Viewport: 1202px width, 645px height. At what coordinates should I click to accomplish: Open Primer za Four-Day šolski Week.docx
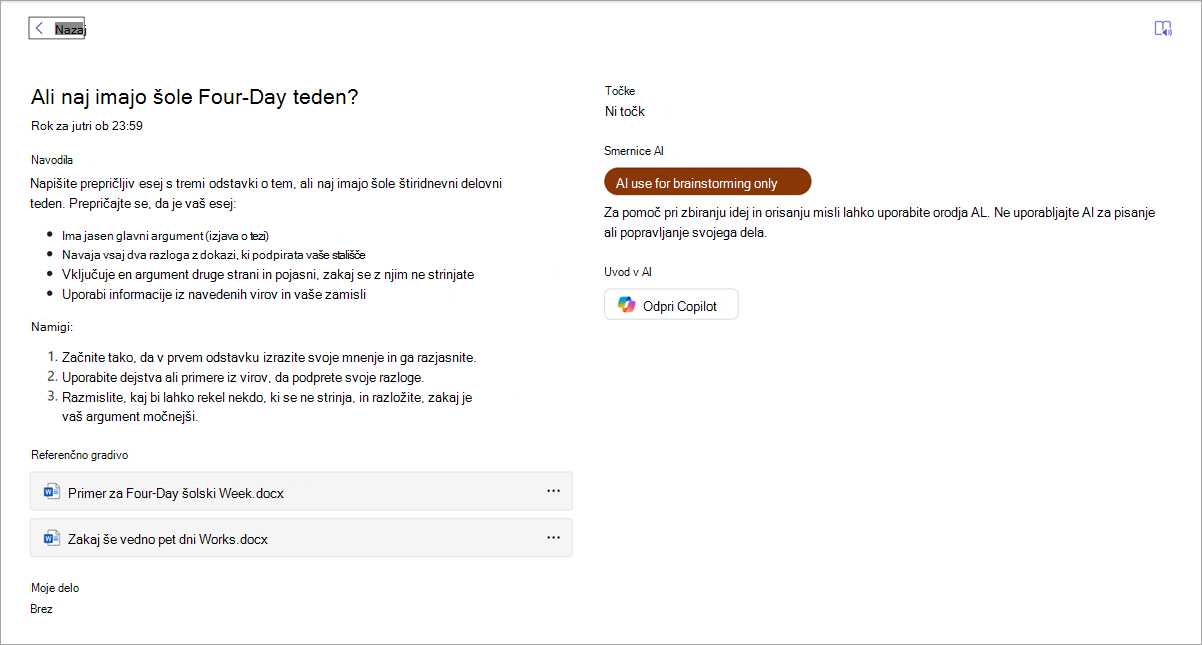(301, 491)
